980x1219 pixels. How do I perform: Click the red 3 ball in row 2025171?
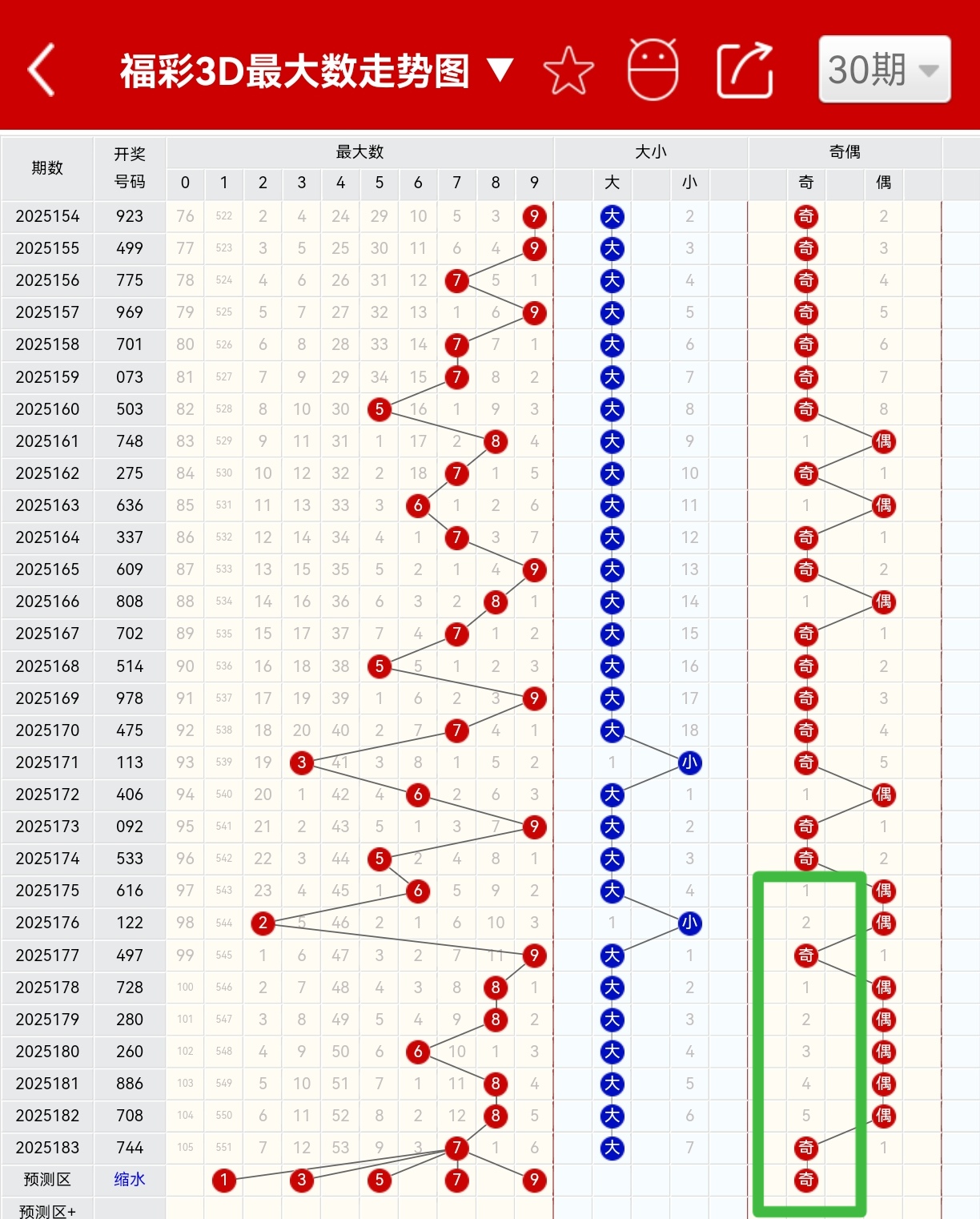302,762
